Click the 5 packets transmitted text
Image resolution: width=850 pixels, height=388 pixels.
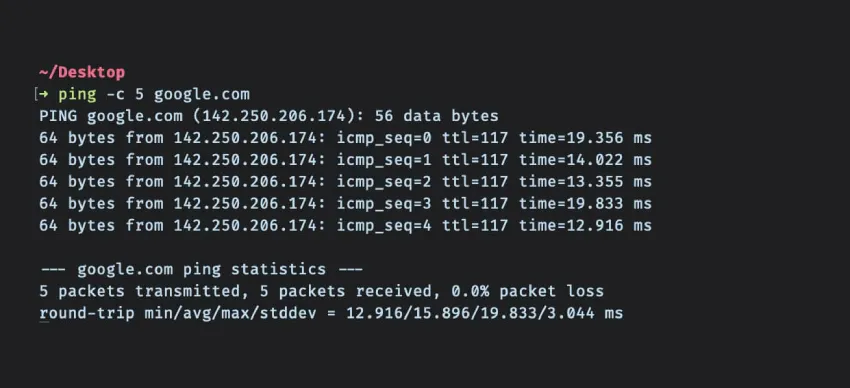140,291
